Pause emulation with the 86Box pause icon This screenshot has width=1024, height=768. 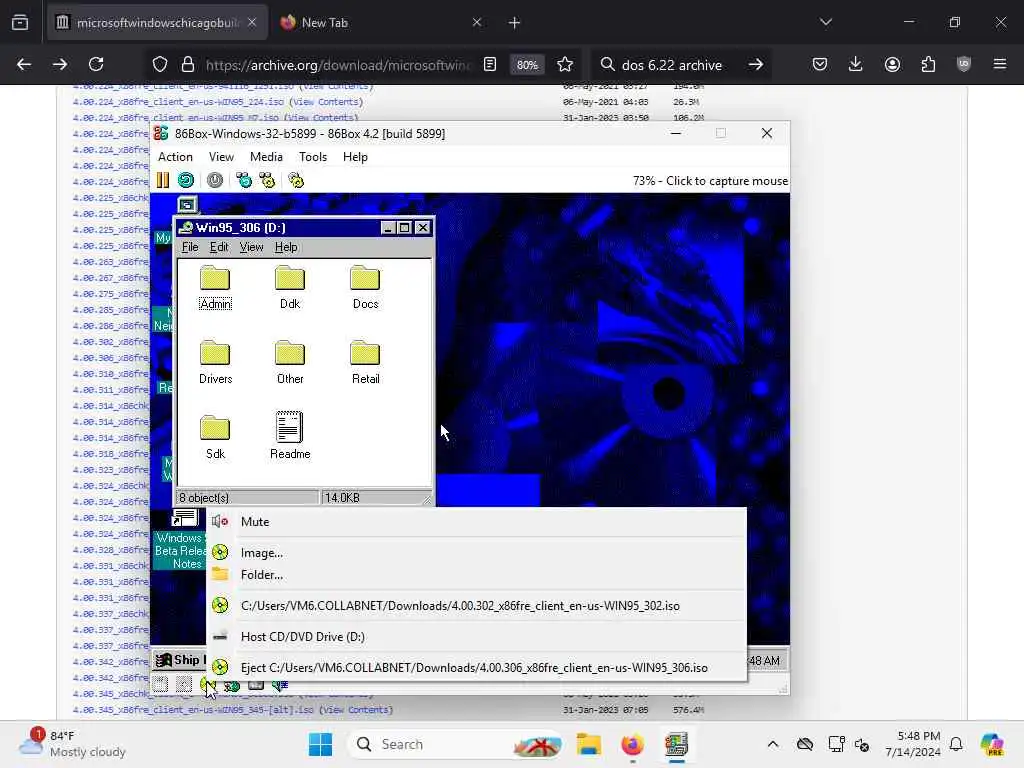coord(163,180)
